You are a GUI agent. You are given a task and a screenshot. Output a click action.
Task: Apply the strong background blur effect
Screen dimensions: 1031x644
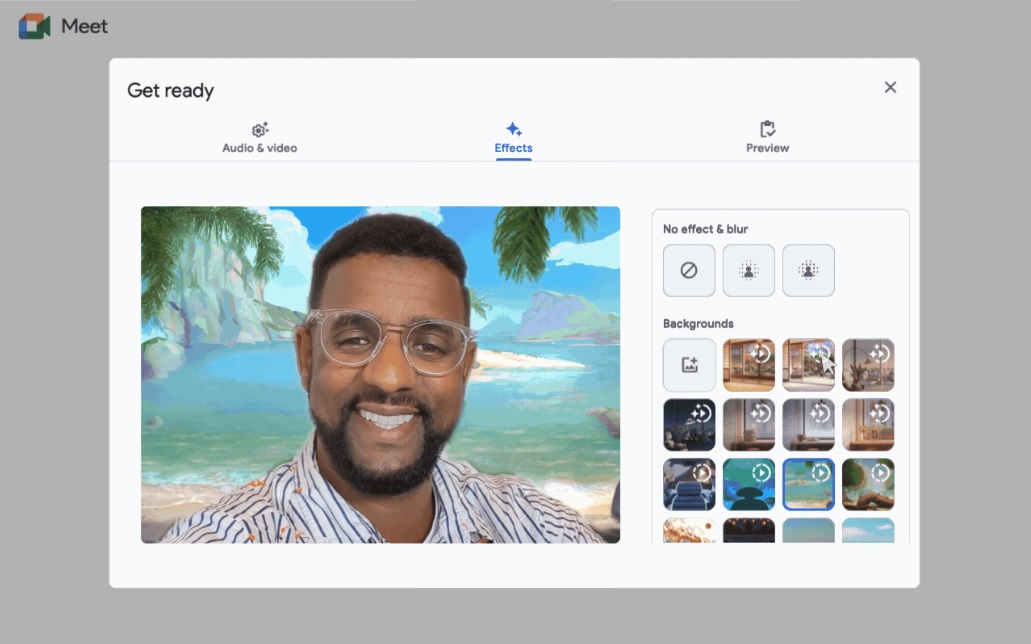click(808, 270)
